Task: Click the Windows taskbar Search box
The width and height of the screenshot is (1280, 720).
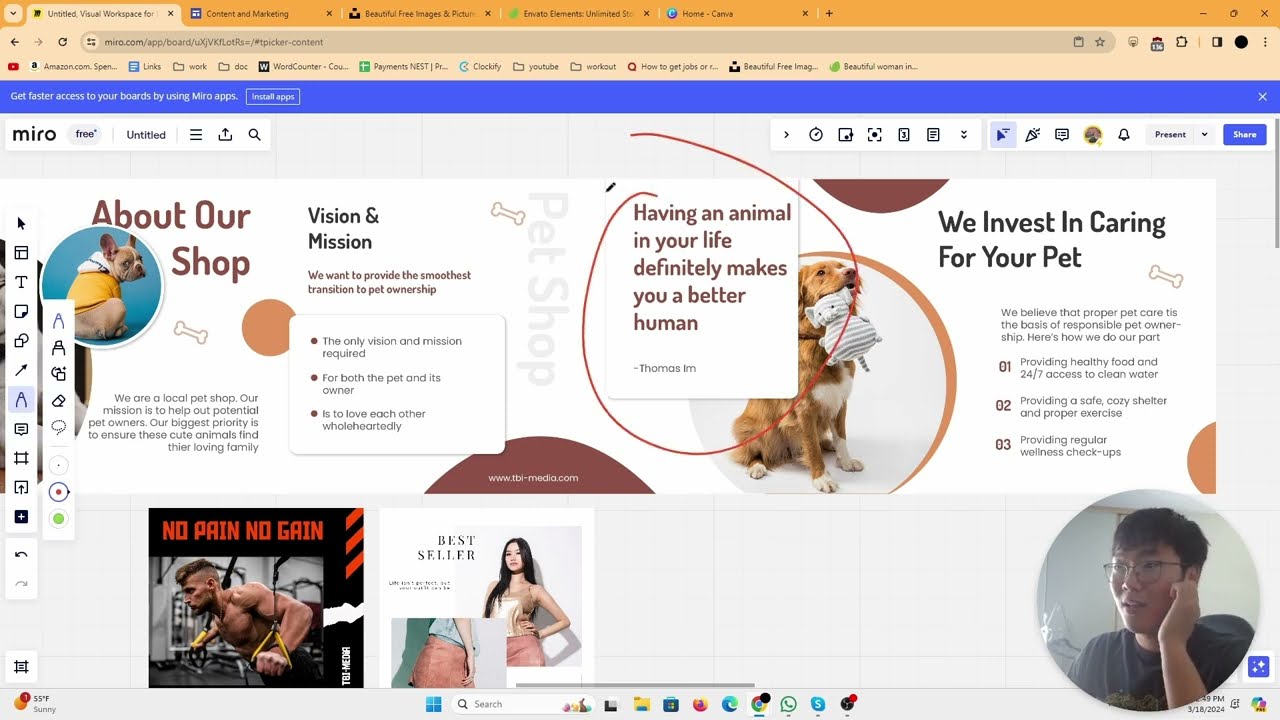Action: [x=522, y=704]
